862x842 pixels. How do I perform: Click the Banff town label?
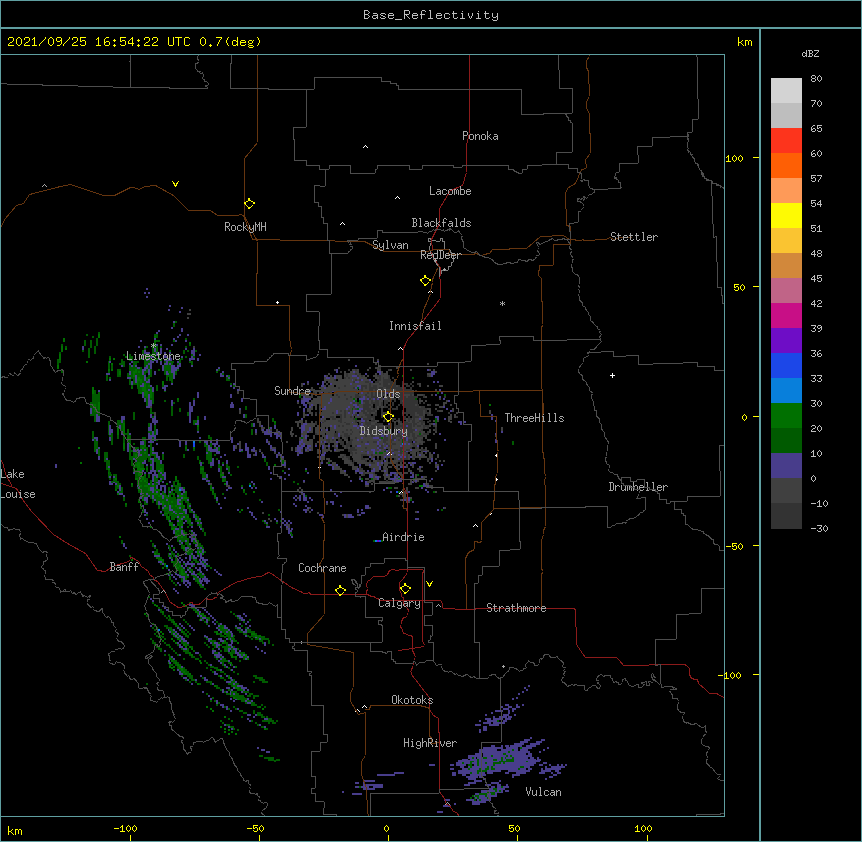124,567
